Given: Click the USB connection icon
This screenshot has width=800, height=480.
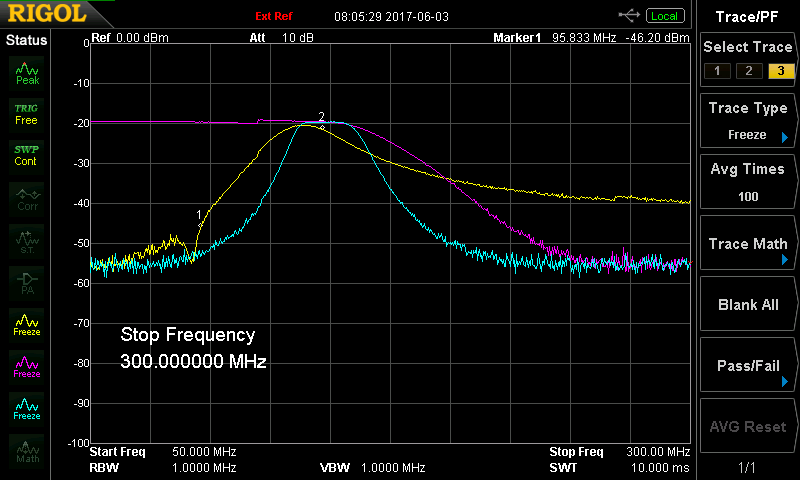Looking at the screenshot, I should (x=630, y=16).
